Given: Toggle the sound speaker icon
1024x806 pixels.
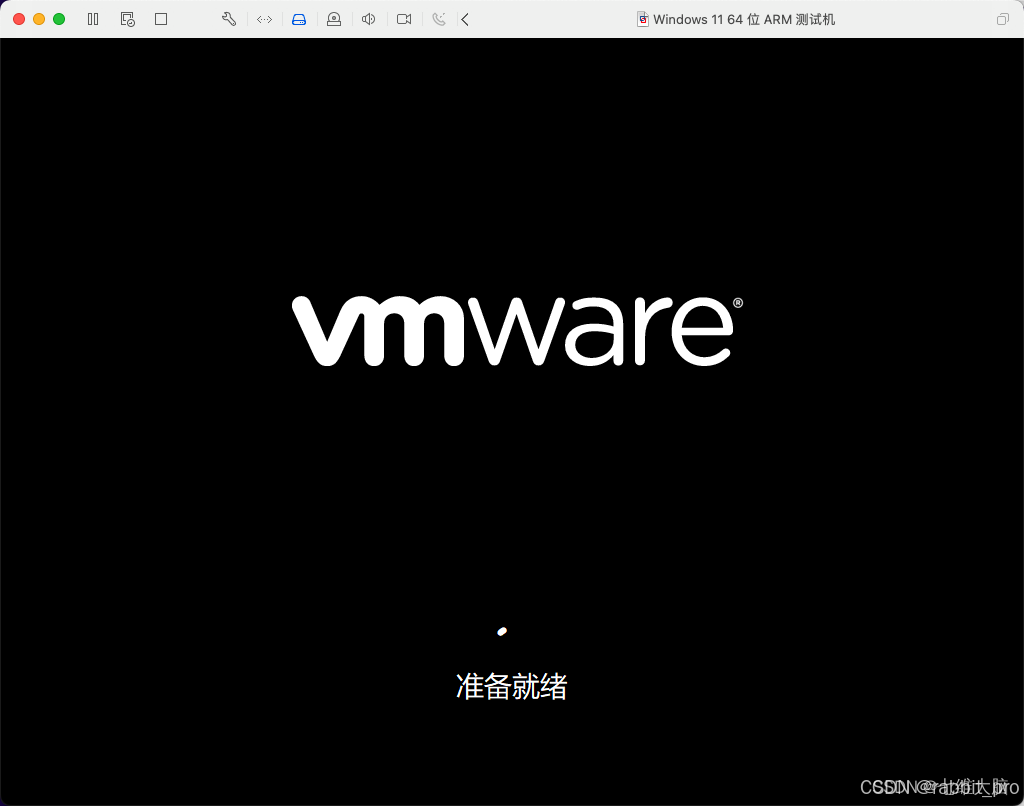Looking at the screenshot, I should click(x=368, y=19).
